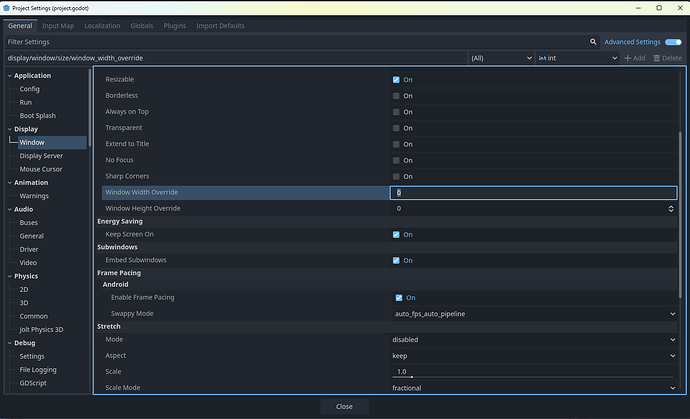
Task: Toggle the Advanced Settings switch
Action: pos(673,42)
